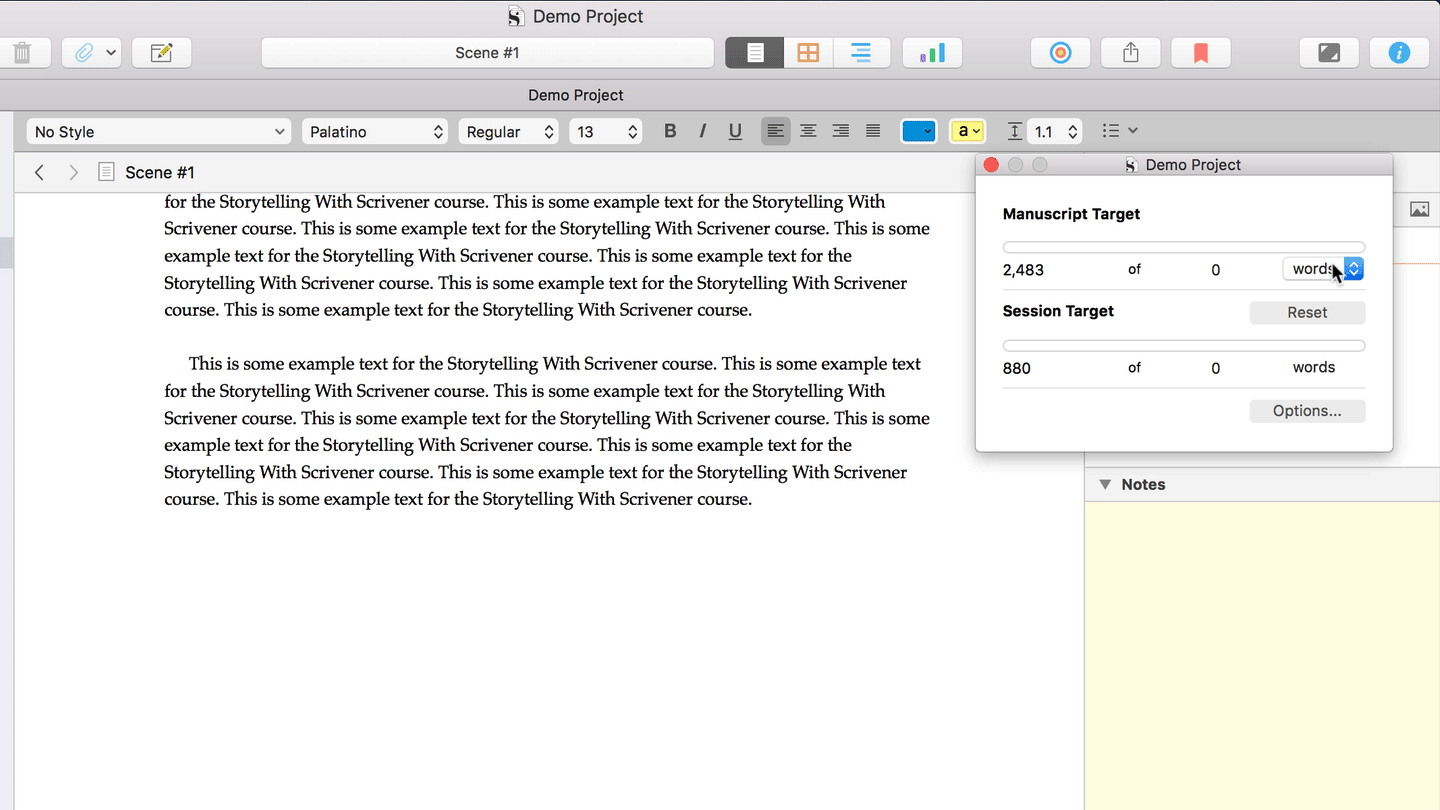Center align text
Image resolution: width=1440 pixels, height=810 pixels.
click(808, 131)
